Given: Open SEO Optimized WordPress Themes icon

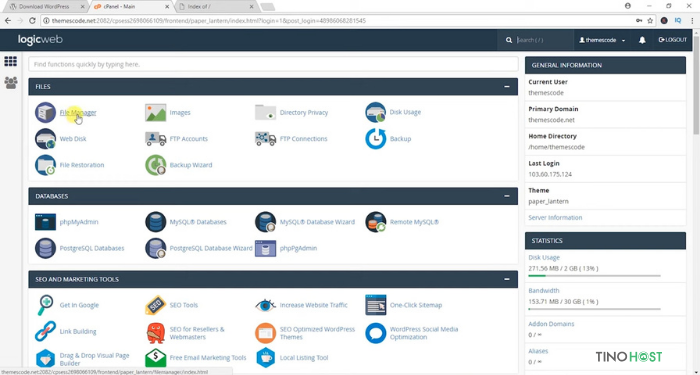Looking at the screenshot, I should point(265,333).
